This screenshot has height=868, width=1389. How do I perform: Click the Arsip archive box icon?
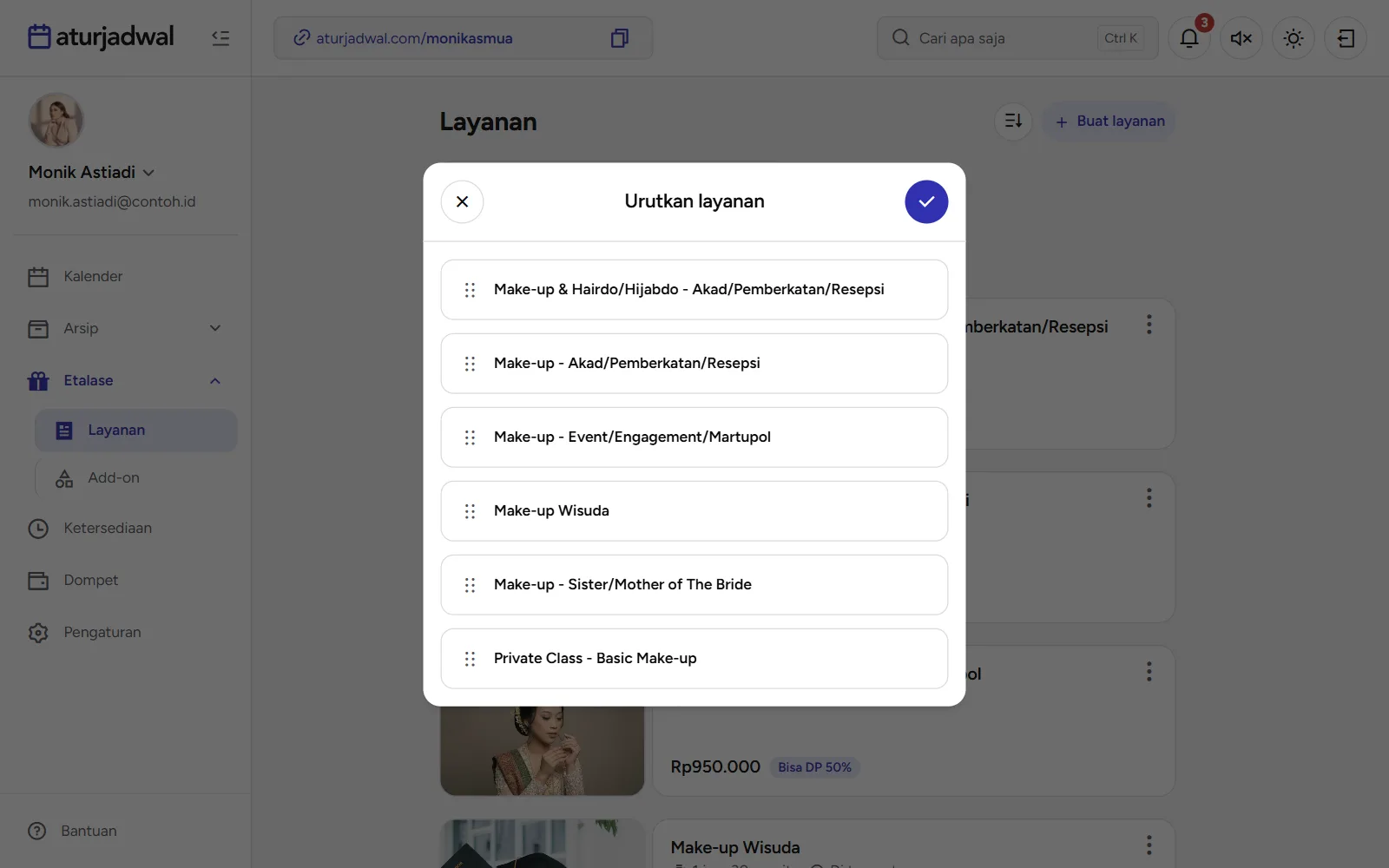click(x=38, y=329)
